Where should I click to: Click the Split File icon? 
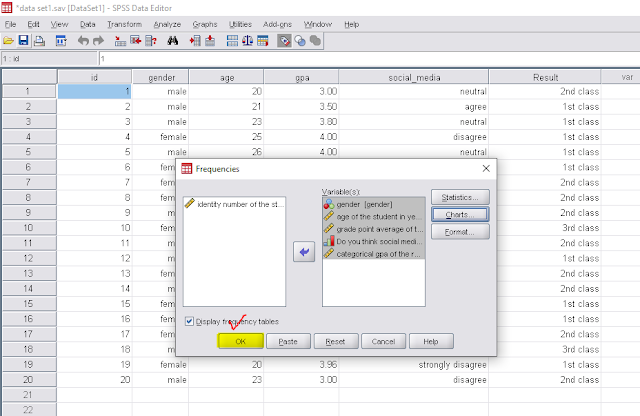click(232, 41)
